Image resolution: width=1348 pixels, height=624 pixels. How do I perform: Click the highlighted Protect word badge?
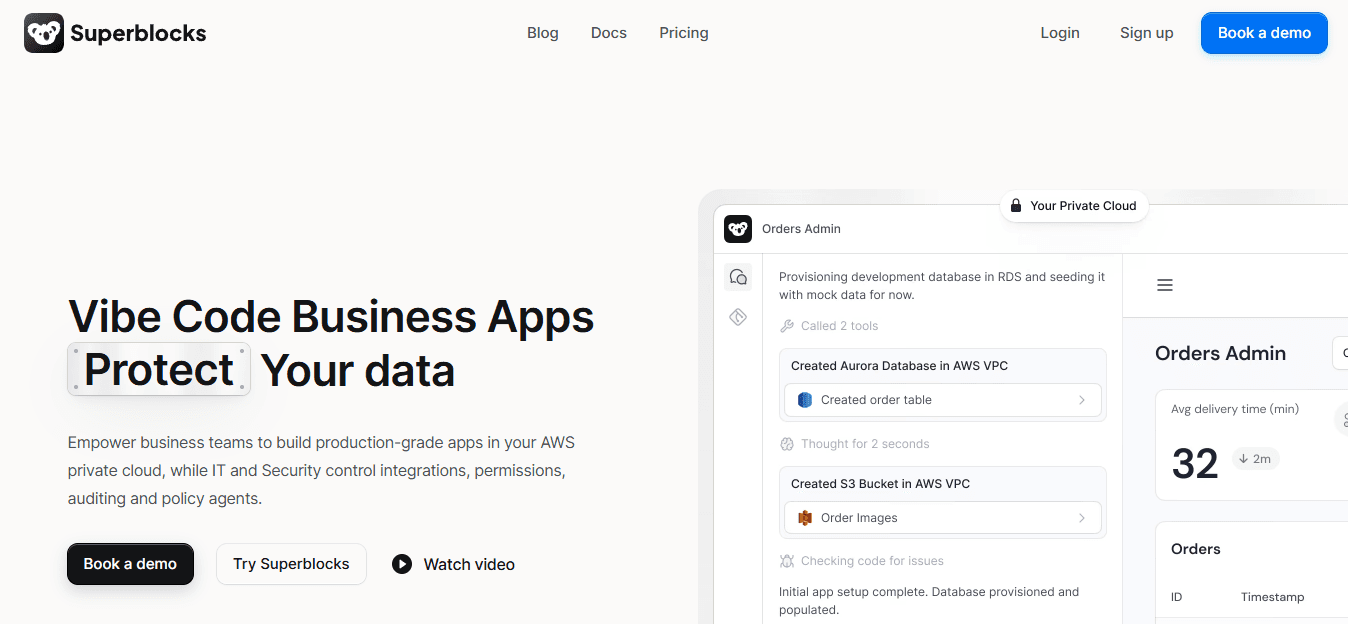159,370
